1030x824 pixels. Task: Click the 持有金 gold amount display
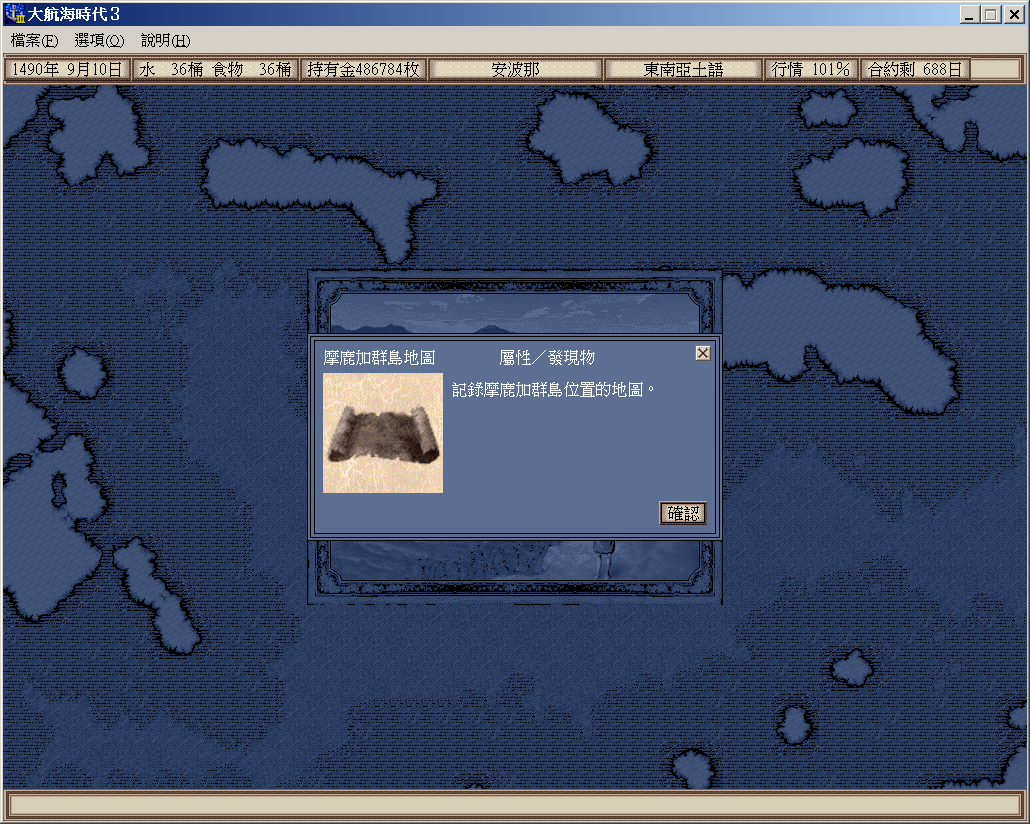pyautogui.click(x=364, y=69)
